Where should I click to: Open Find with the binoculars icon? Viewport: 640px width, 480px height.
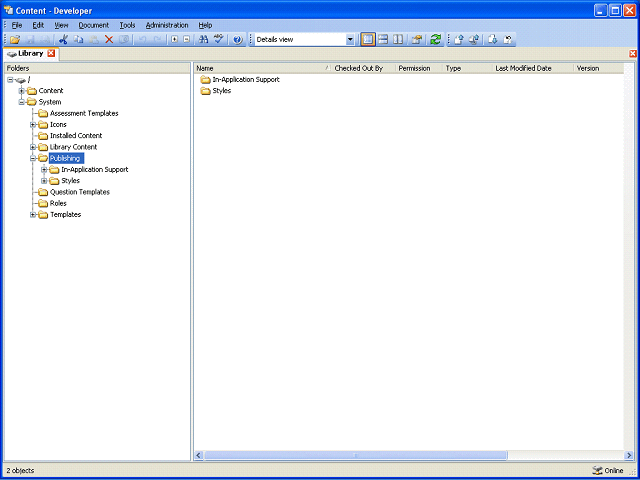pos(204,40)
